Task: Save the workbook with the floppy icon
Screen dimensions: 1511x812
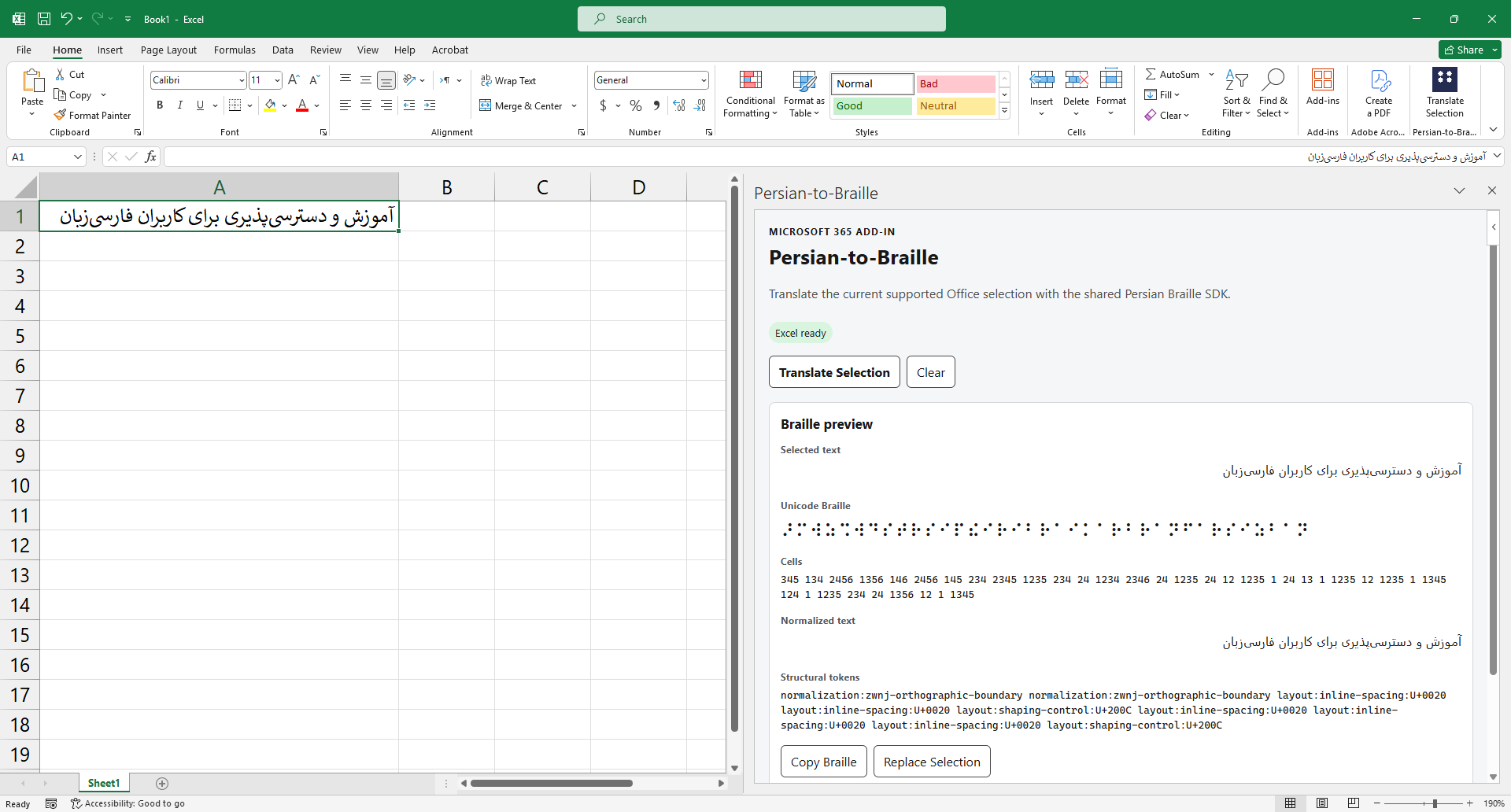Action: 44,19
